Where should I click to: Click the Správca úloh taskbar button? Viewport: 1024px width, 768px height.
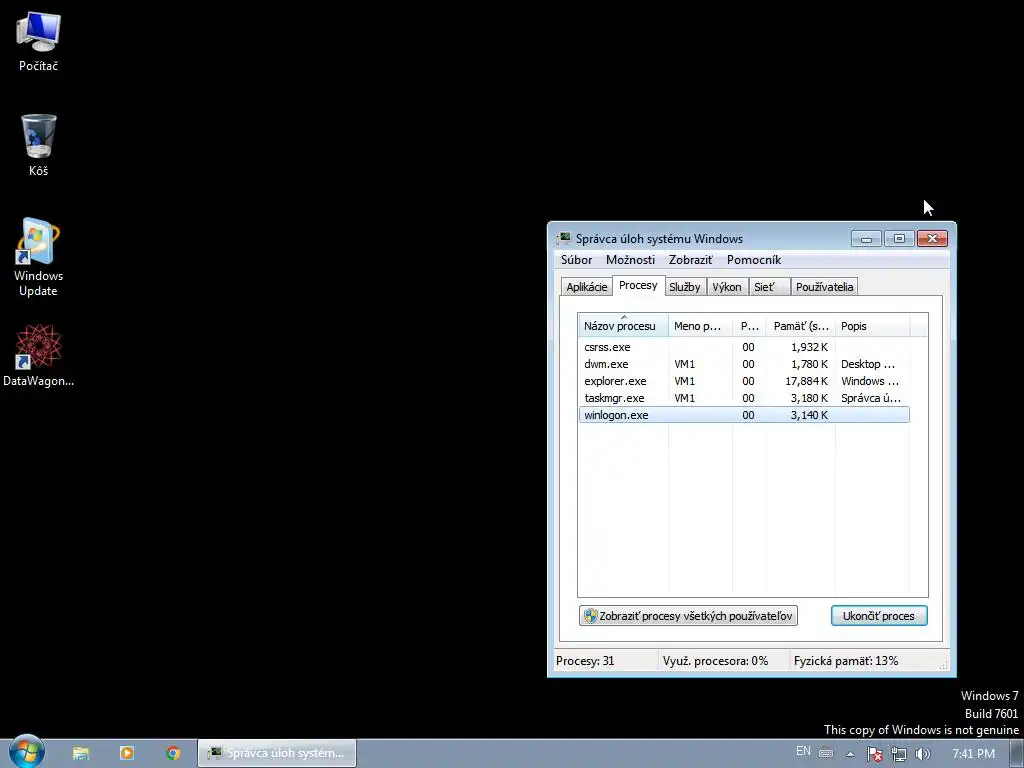coord(277,753)
